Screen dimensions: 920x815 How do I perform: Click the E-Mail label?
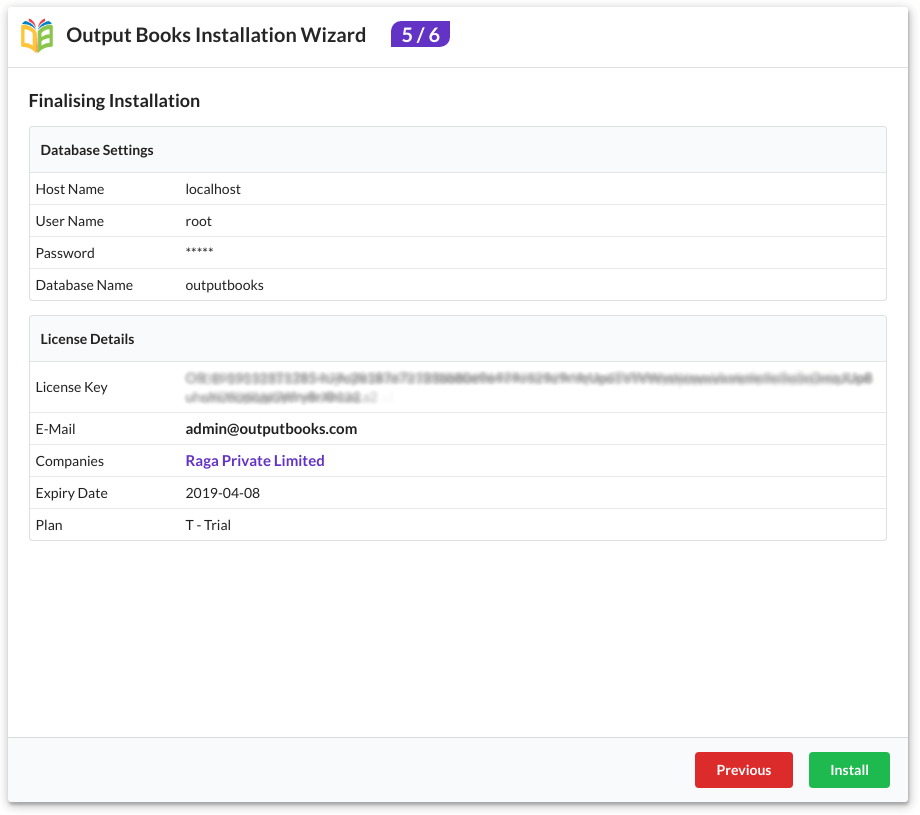(55, 429)
